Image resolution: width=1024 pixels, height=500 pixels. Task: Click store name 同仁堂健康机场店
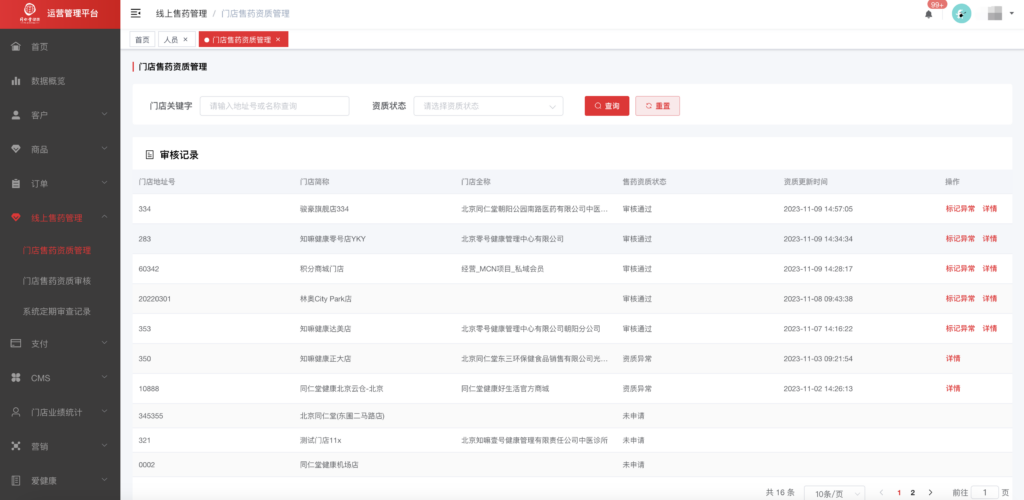pyautogui.click(x=329, y=465)
